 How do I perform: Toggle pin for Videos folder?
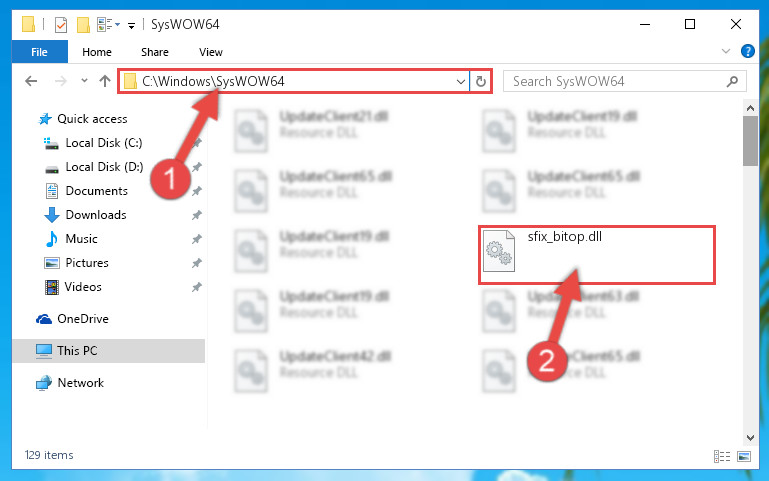[197, 287]
